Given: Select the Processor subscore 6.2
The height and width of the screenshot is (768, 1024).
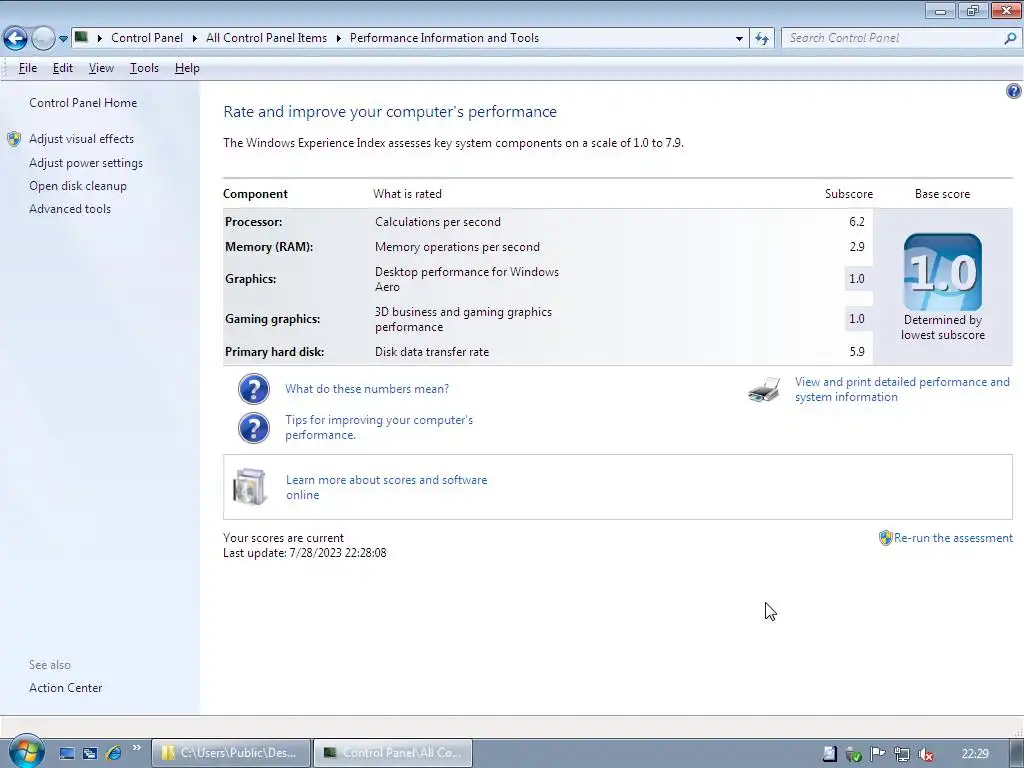Looking at the screenshot, I should click(857, 221).
